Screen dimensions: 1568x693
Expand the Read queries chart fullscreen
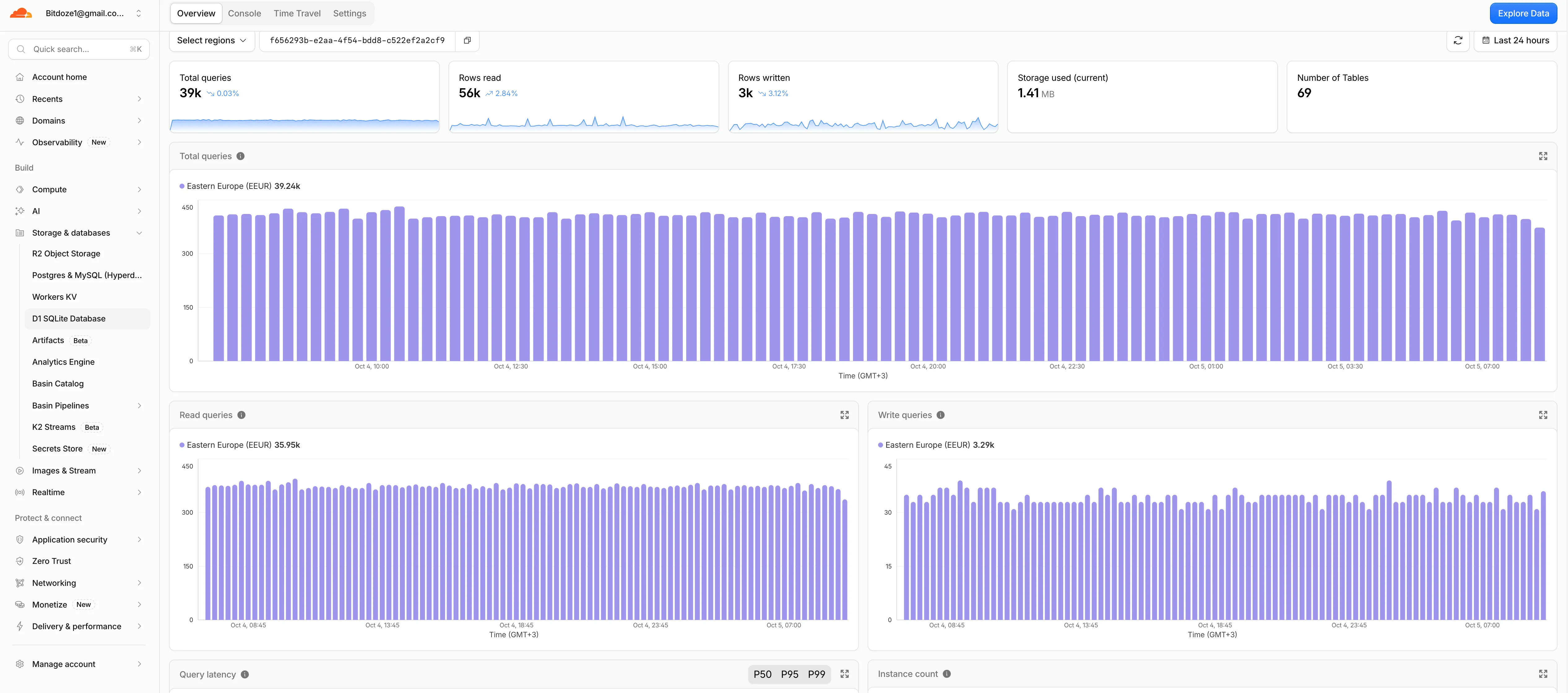tap(844, 415)
